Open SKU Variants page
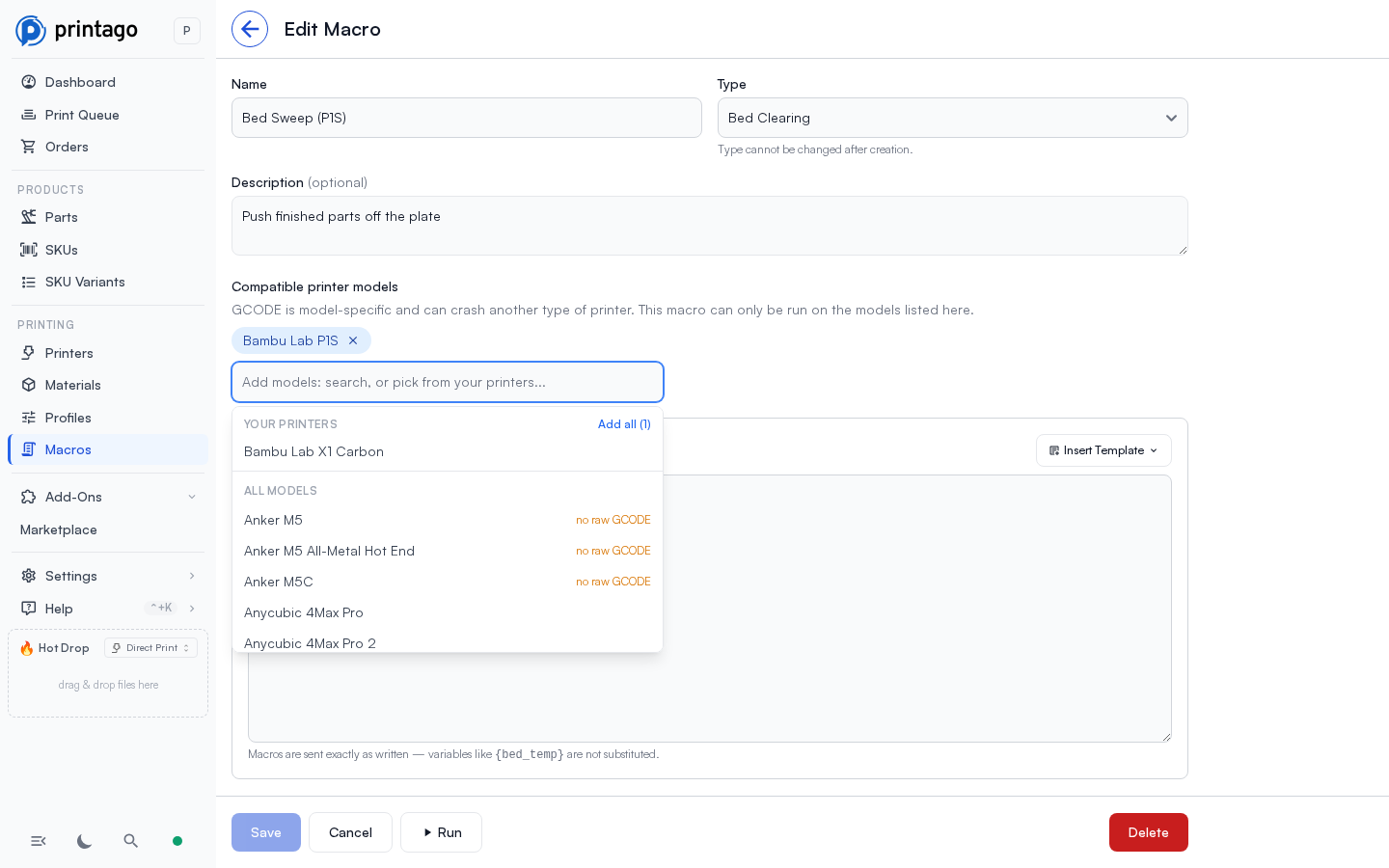The width and height of the screenshot is (1389, 868). [x=108, y=282]
